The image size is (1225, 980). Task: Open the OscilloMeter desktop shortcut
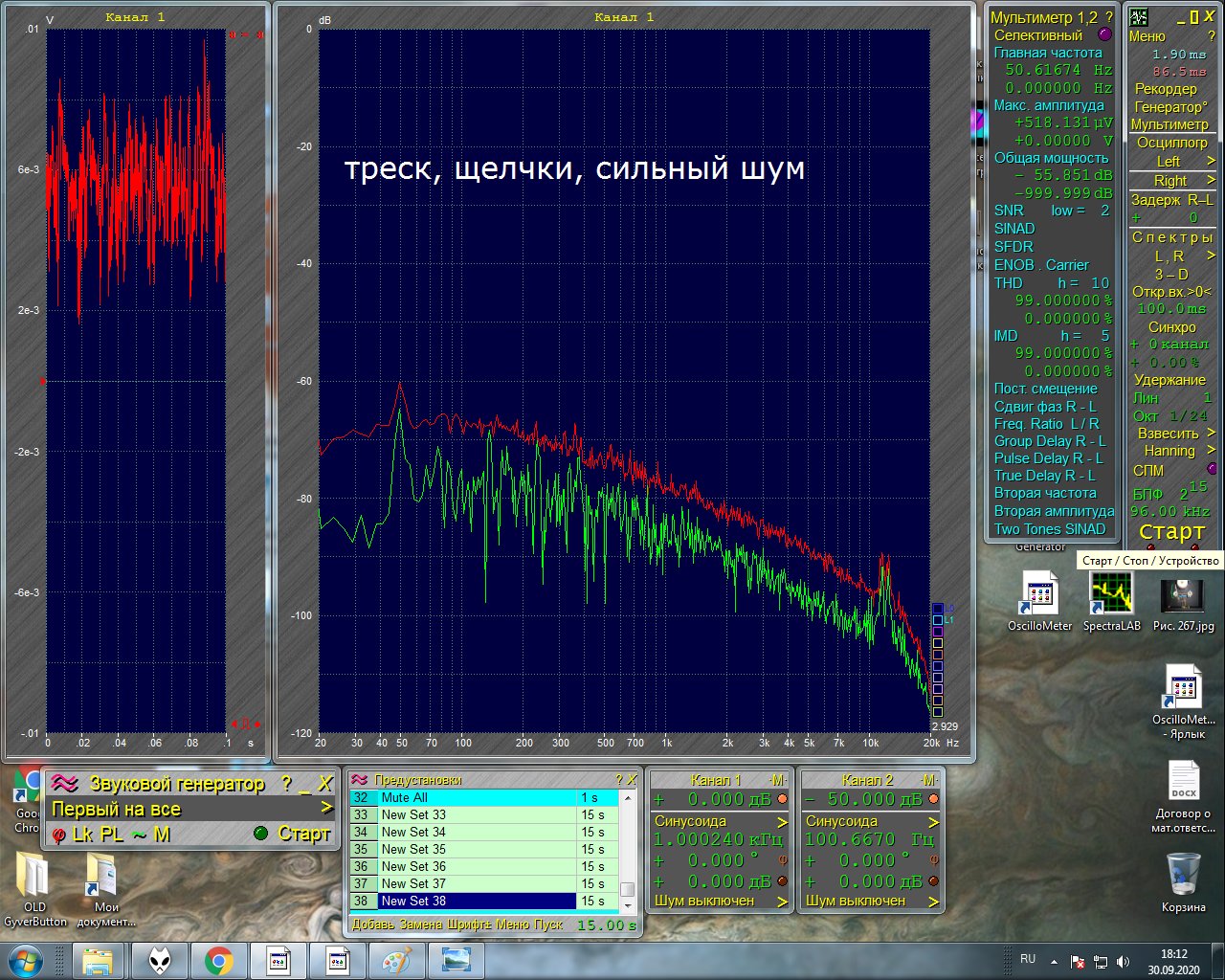coord(1039,601)
